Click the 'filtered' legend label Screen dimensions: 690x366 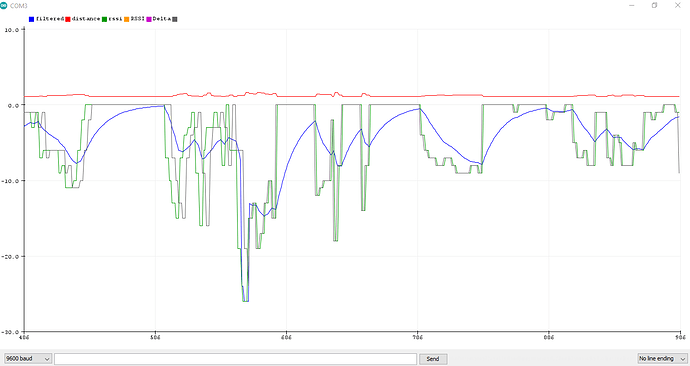point(50,19)
